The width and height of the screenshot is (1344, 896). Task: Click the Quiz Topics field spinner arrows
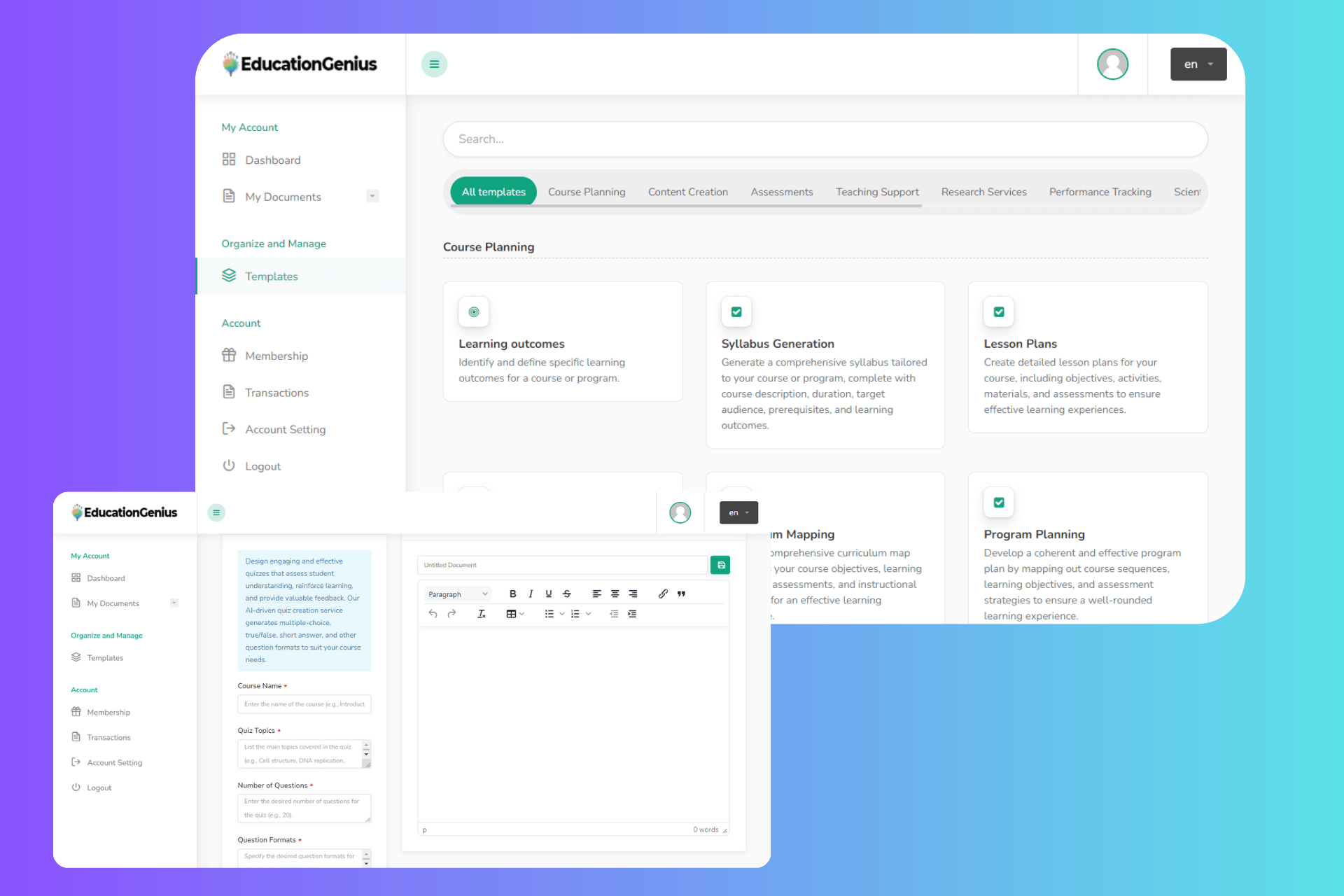[366, 750]
